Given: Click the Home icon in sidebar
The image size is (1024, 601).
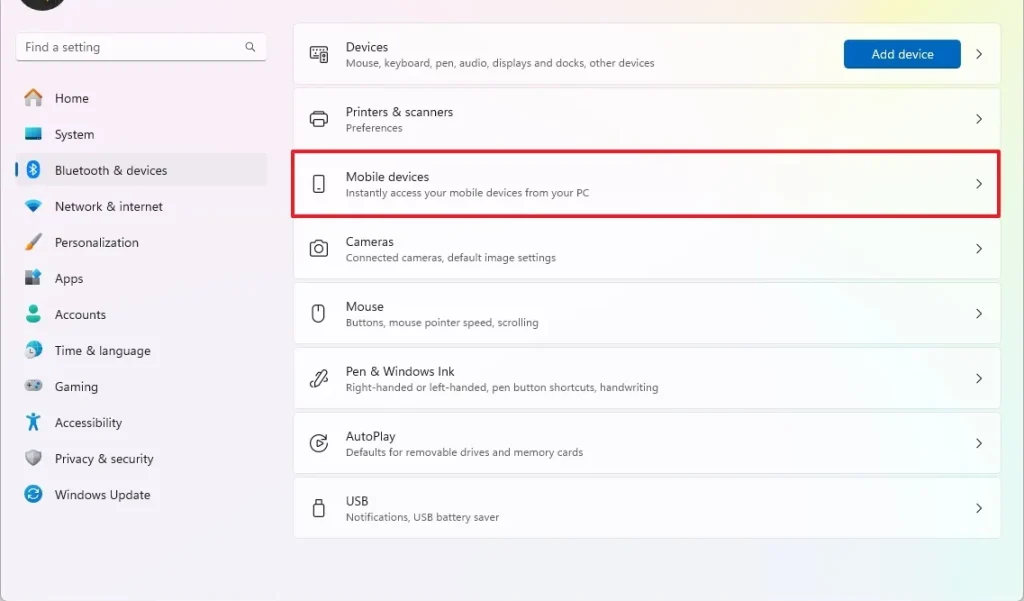Looking at the screenshot, I should [x=33, y=97].
